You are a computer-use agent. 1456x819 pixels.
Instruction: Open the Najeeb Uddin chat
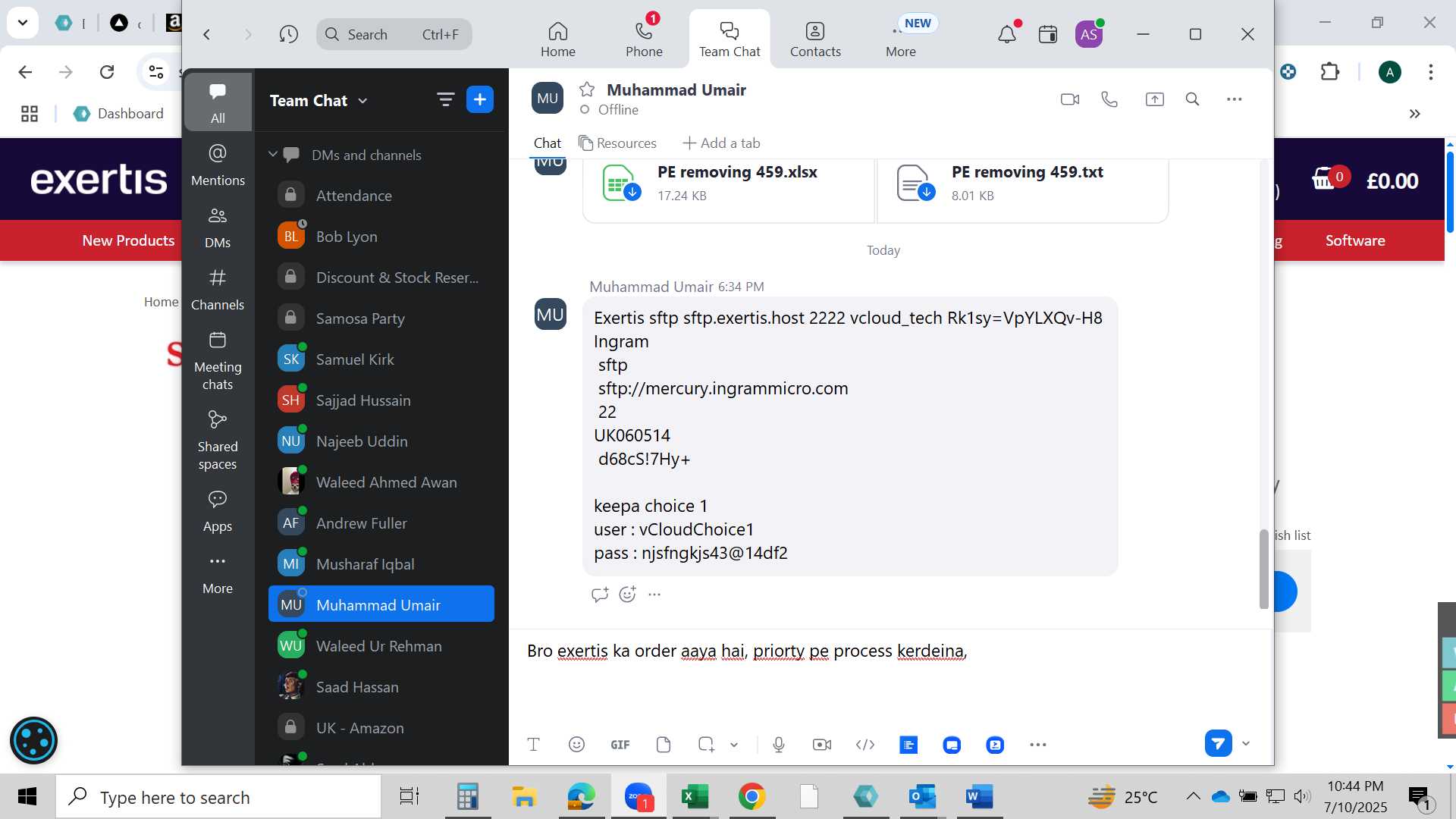tap(381, 441)
